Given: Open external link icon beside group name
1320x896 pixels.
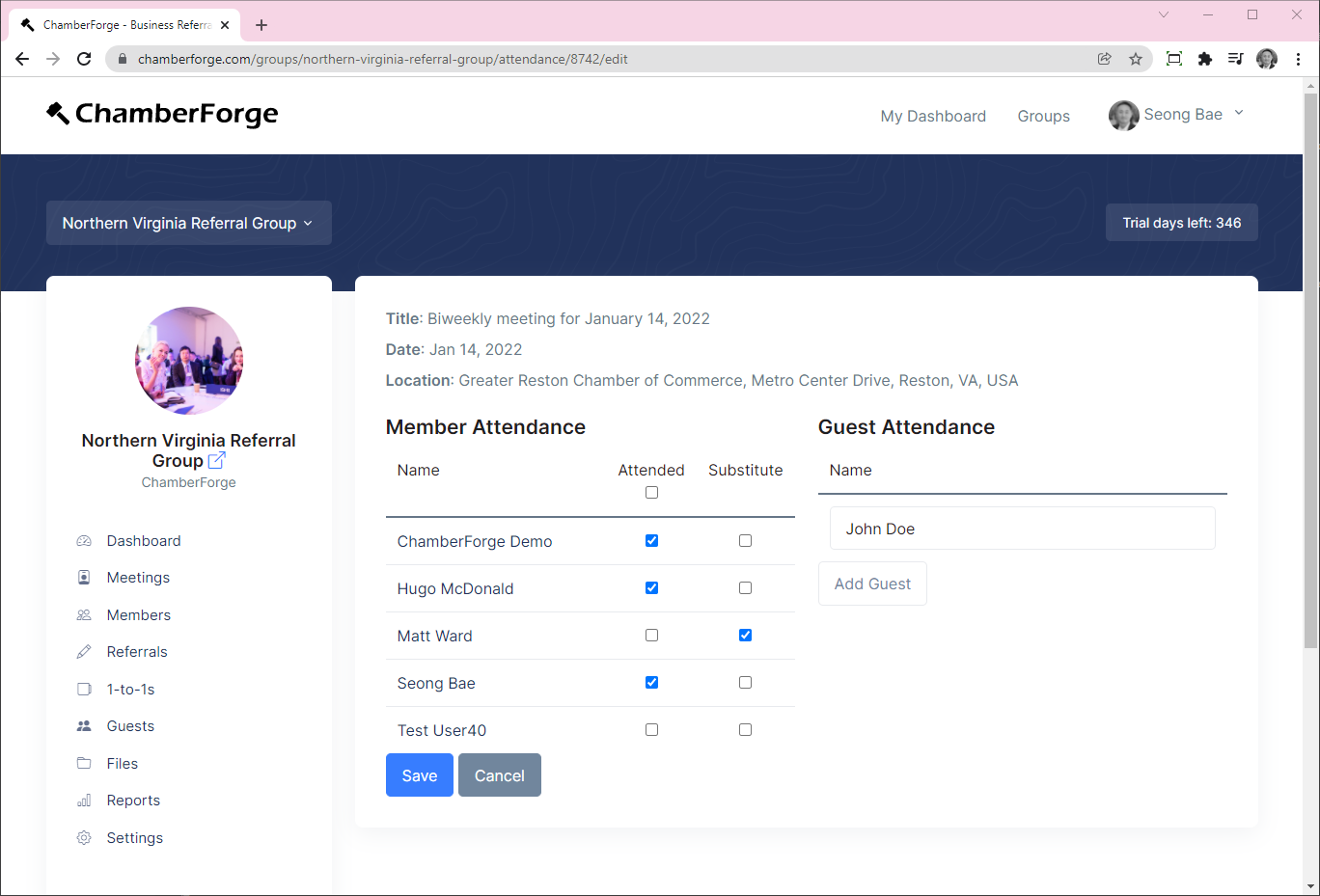Looking at the screenshot, I should (217, 461).
